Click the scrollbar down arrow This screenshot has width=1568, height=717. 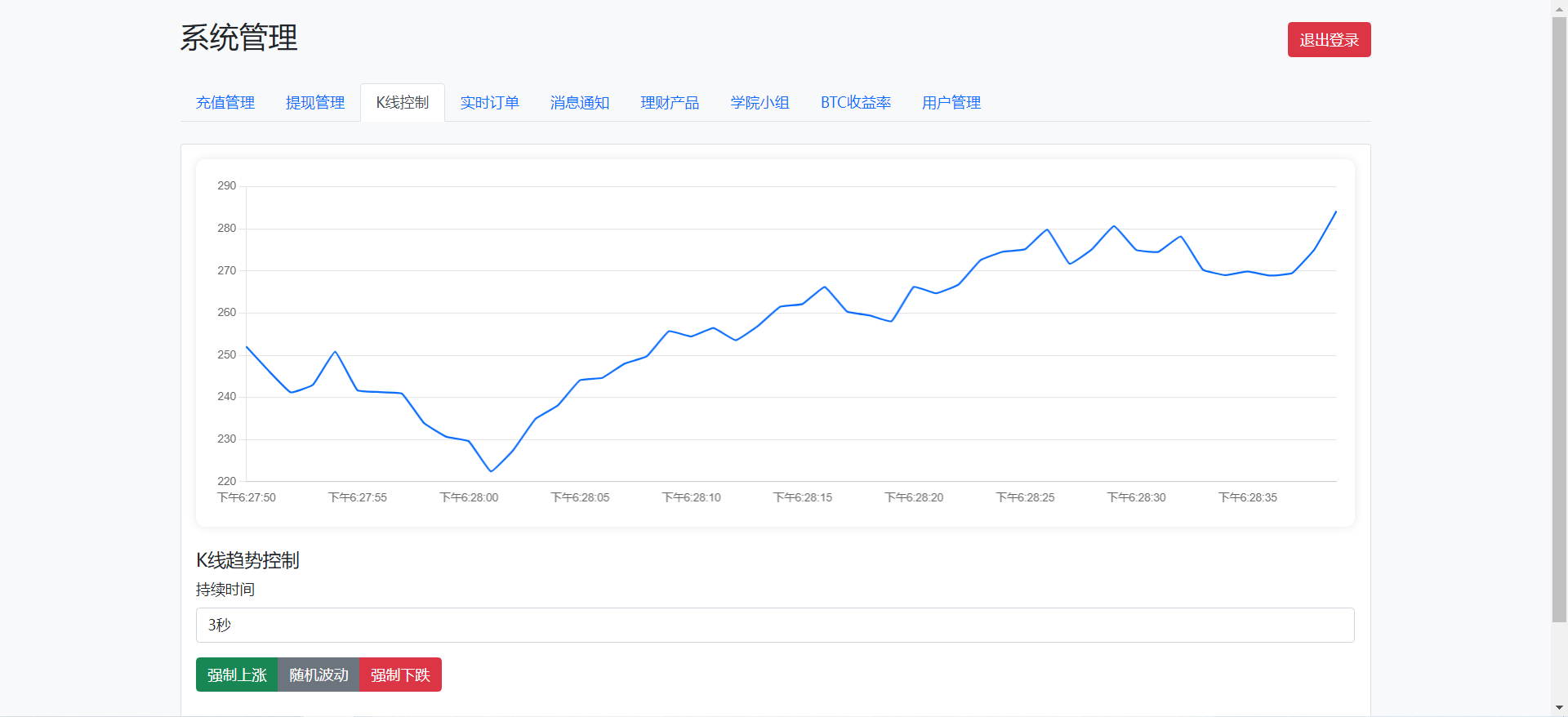[1559, 708]
